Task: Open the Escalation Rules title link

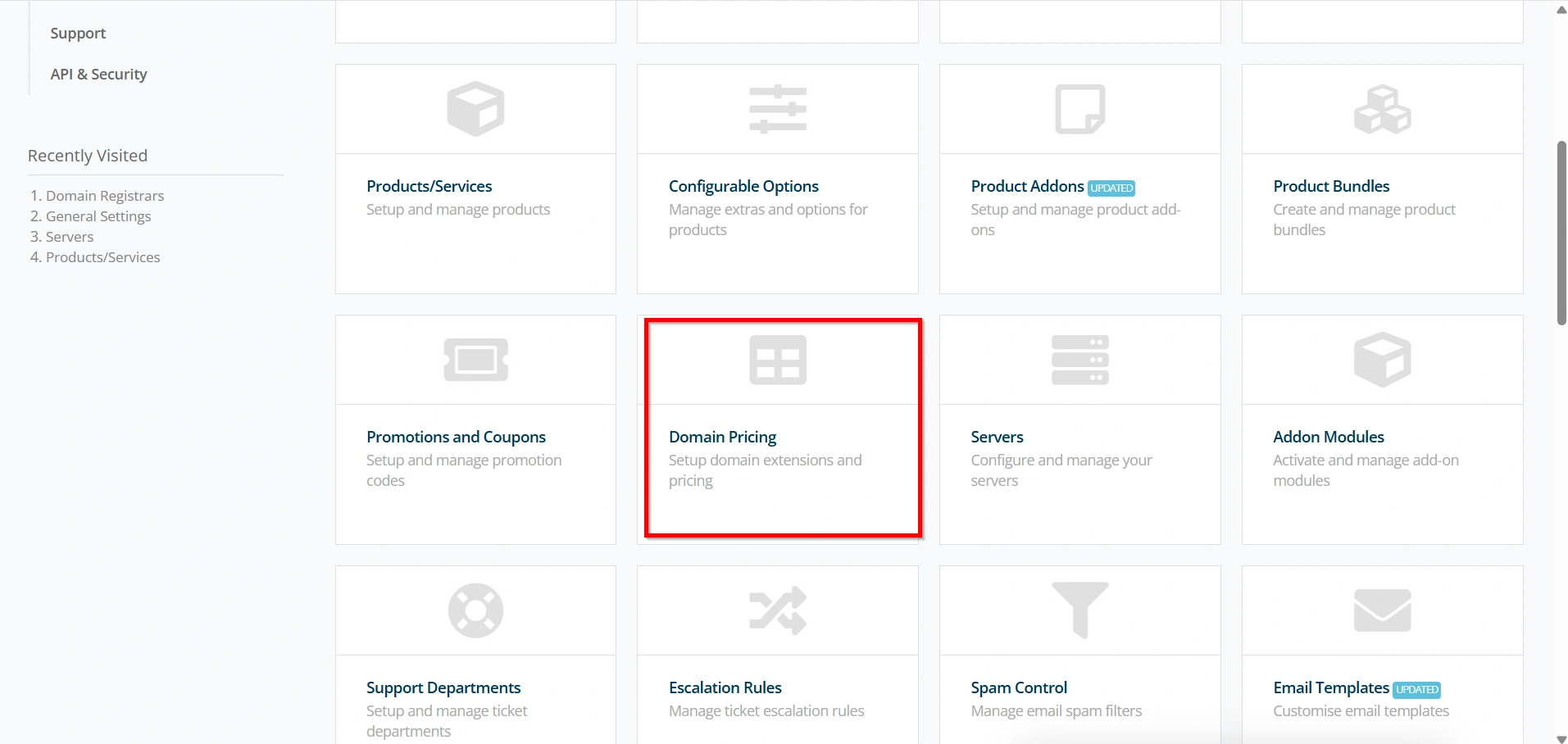Action: (725, 687)
